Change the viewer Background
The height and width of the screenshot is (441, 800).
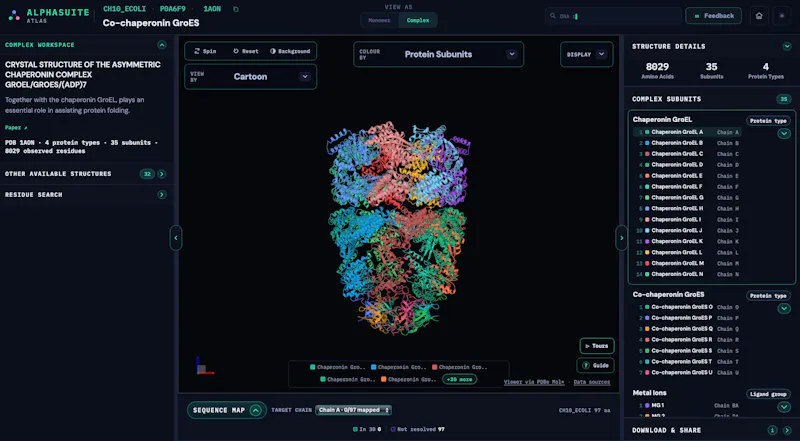coord(290,51)
